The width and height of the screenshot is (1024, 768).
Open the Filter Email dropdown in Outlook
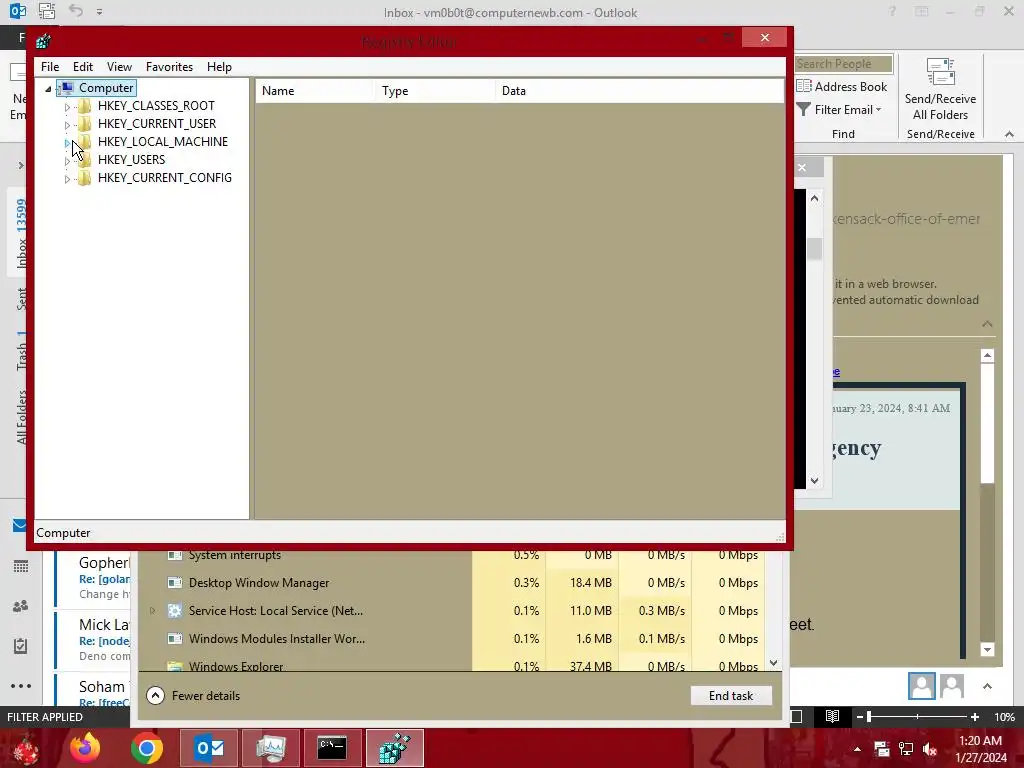tap(840, 110)
